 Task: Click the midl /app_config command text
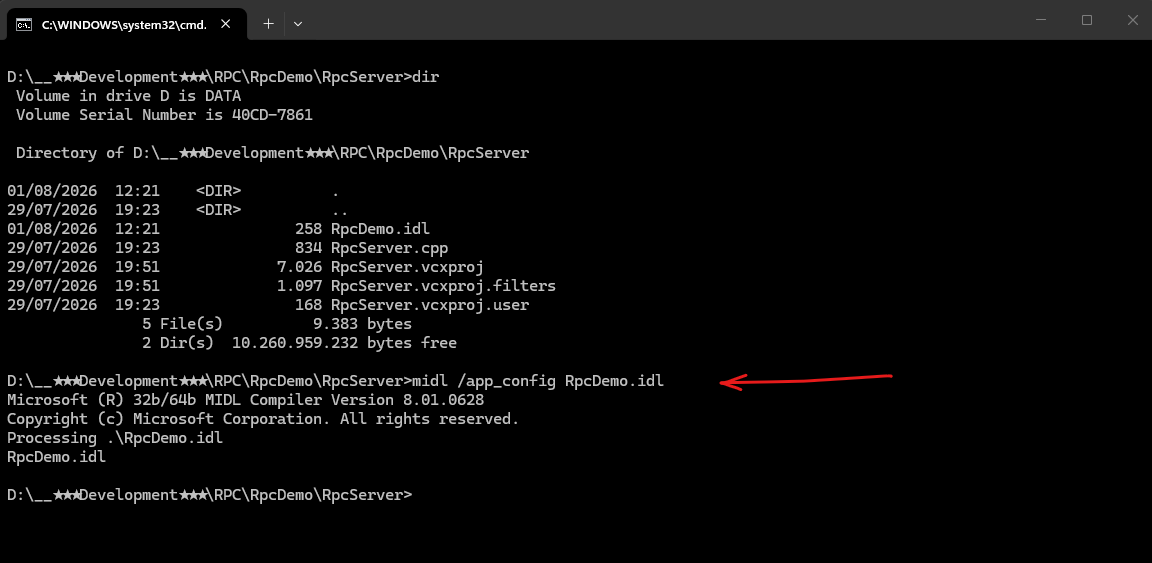[485, 381]
